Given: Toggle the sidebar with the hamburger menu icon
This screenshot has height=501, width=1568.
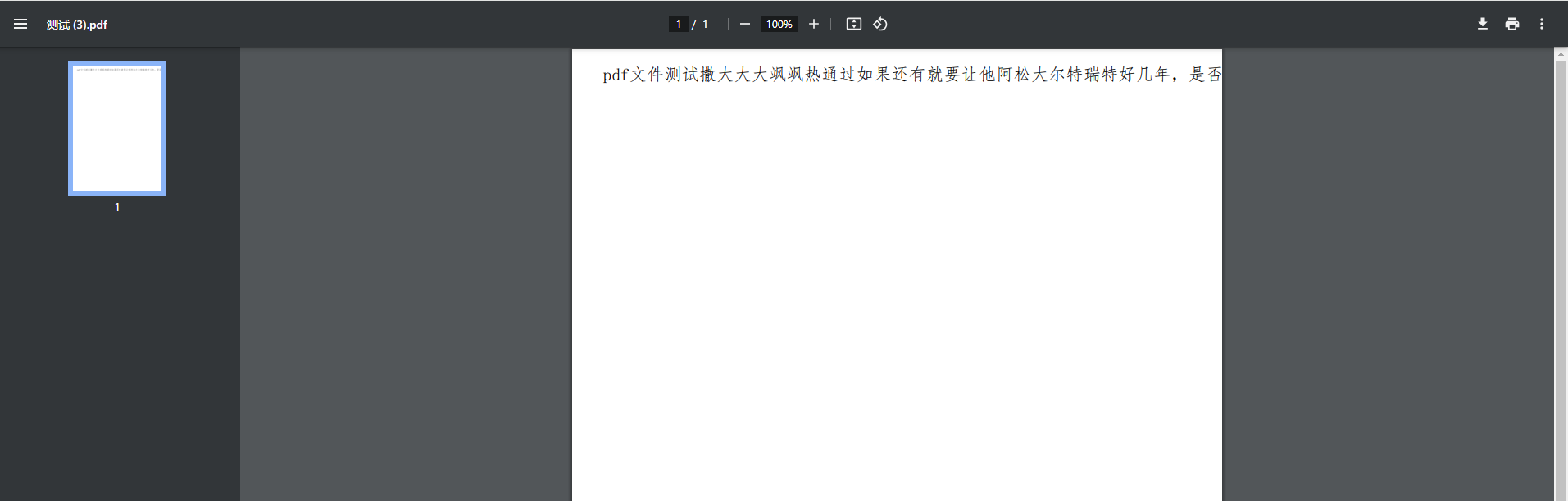Looking at the screenshot, I should tap(20, 25).
